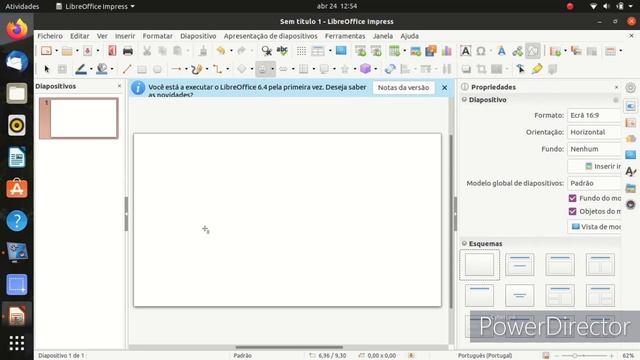
Task: Select the Insert Line tool
Action: tap(127, 69)
